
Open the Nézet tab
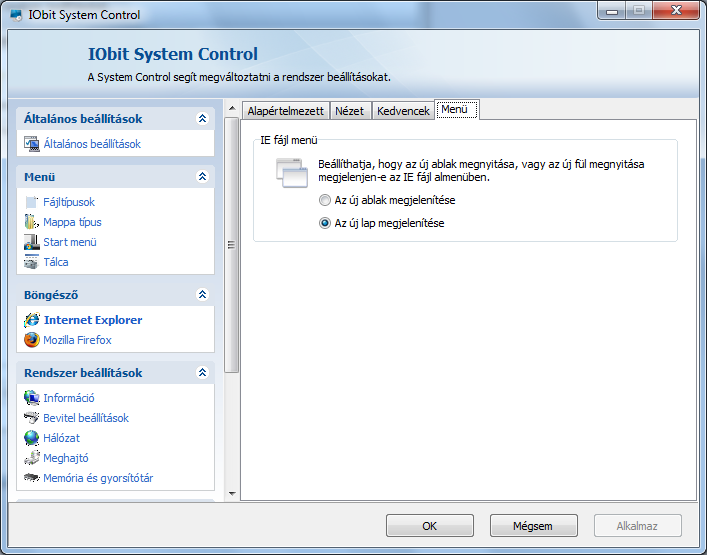tap(349, 111)
